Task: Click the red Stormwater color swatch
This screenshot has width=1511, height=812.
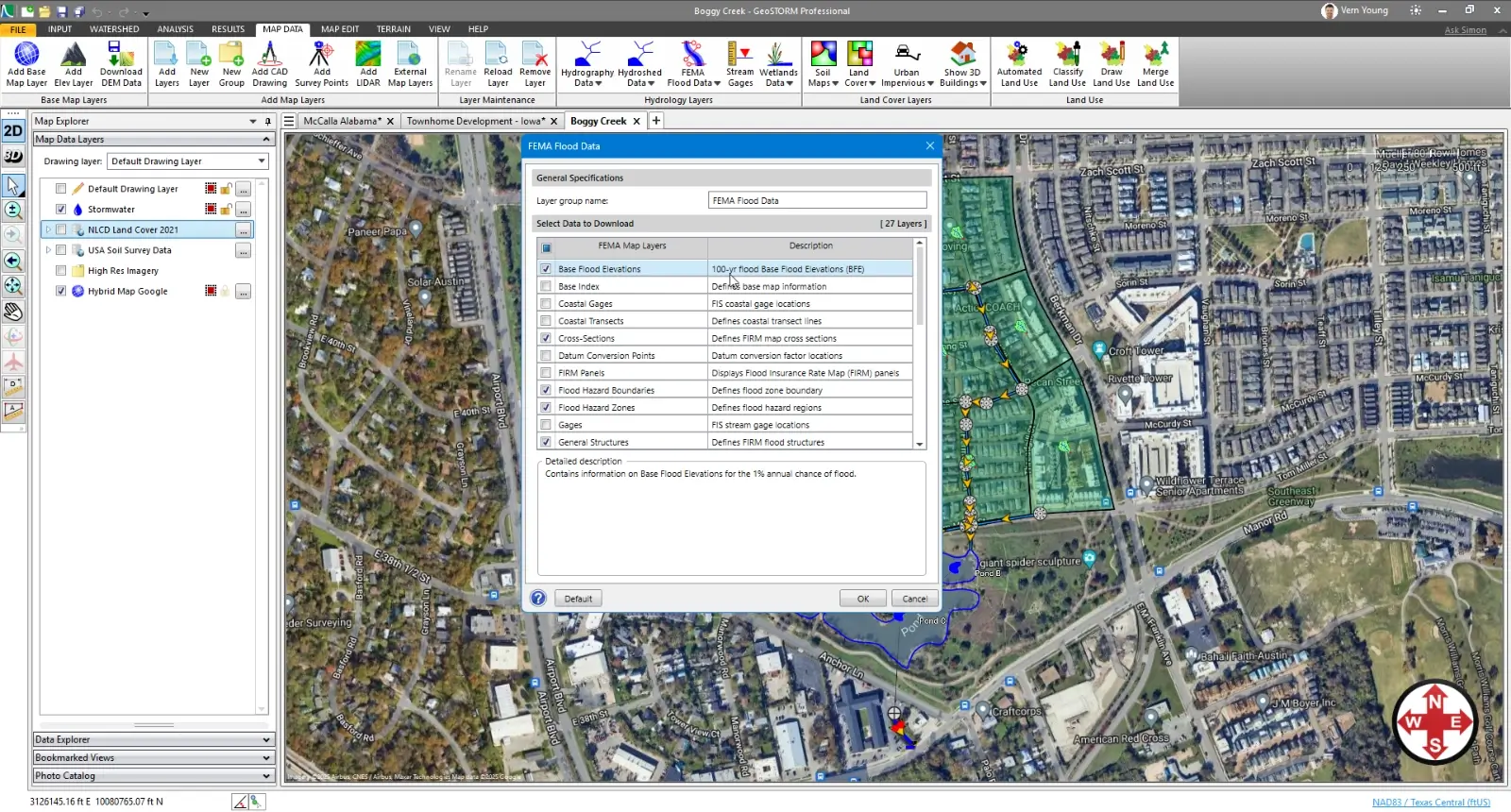Action: [x=211, y=210]
